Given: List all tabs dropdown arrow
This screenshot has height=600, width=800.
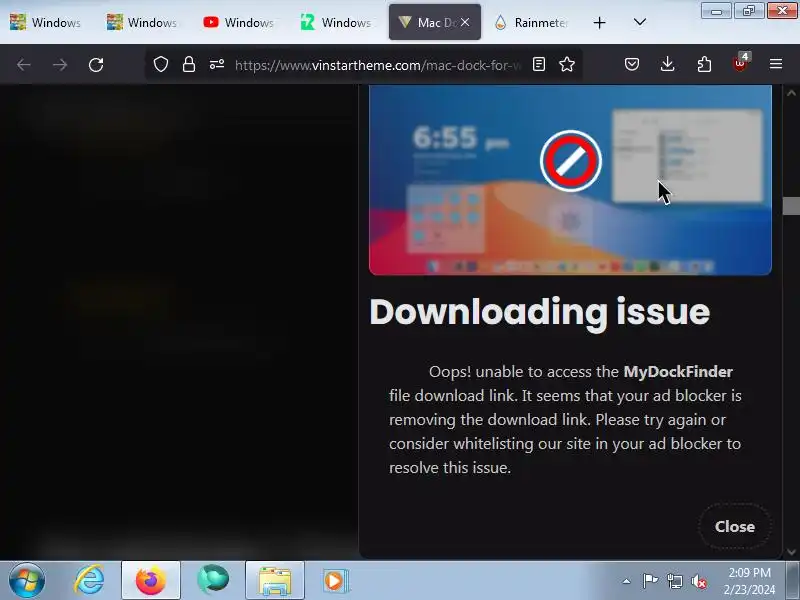Looking at the screenshot, I should (640, 22).
